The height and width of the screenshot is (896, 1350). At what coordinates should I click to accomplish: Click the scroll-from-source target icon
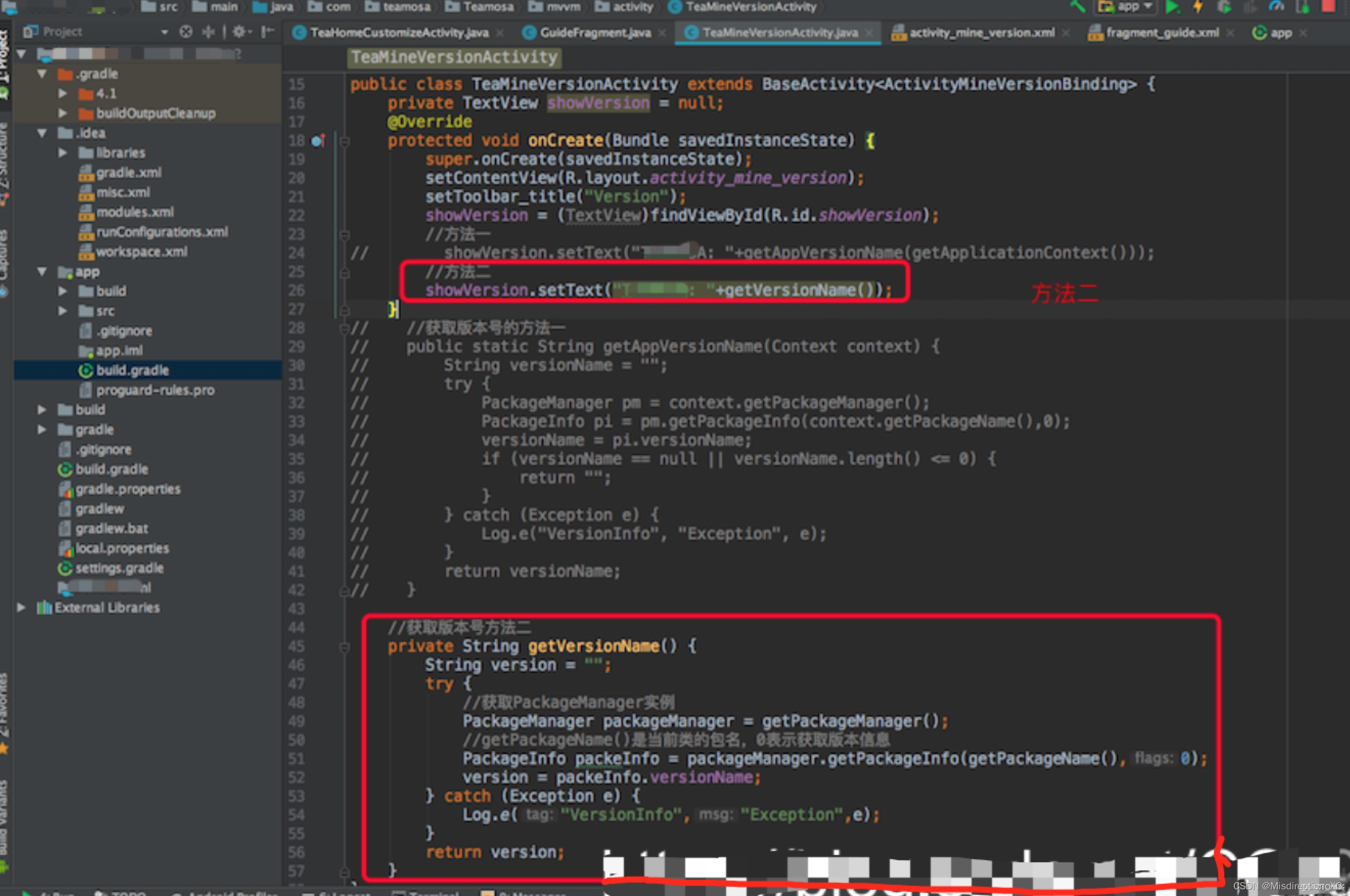click(186, 32)
